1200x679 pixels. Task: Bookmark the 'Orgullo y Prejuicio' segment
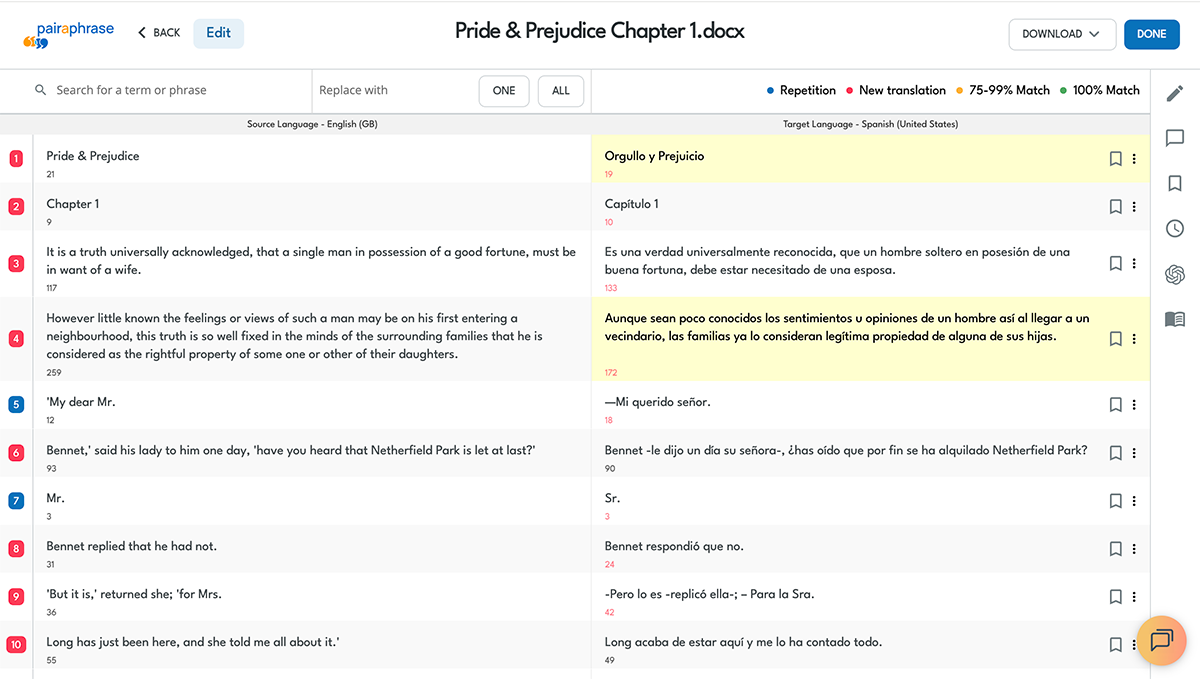coord(1116,158)
